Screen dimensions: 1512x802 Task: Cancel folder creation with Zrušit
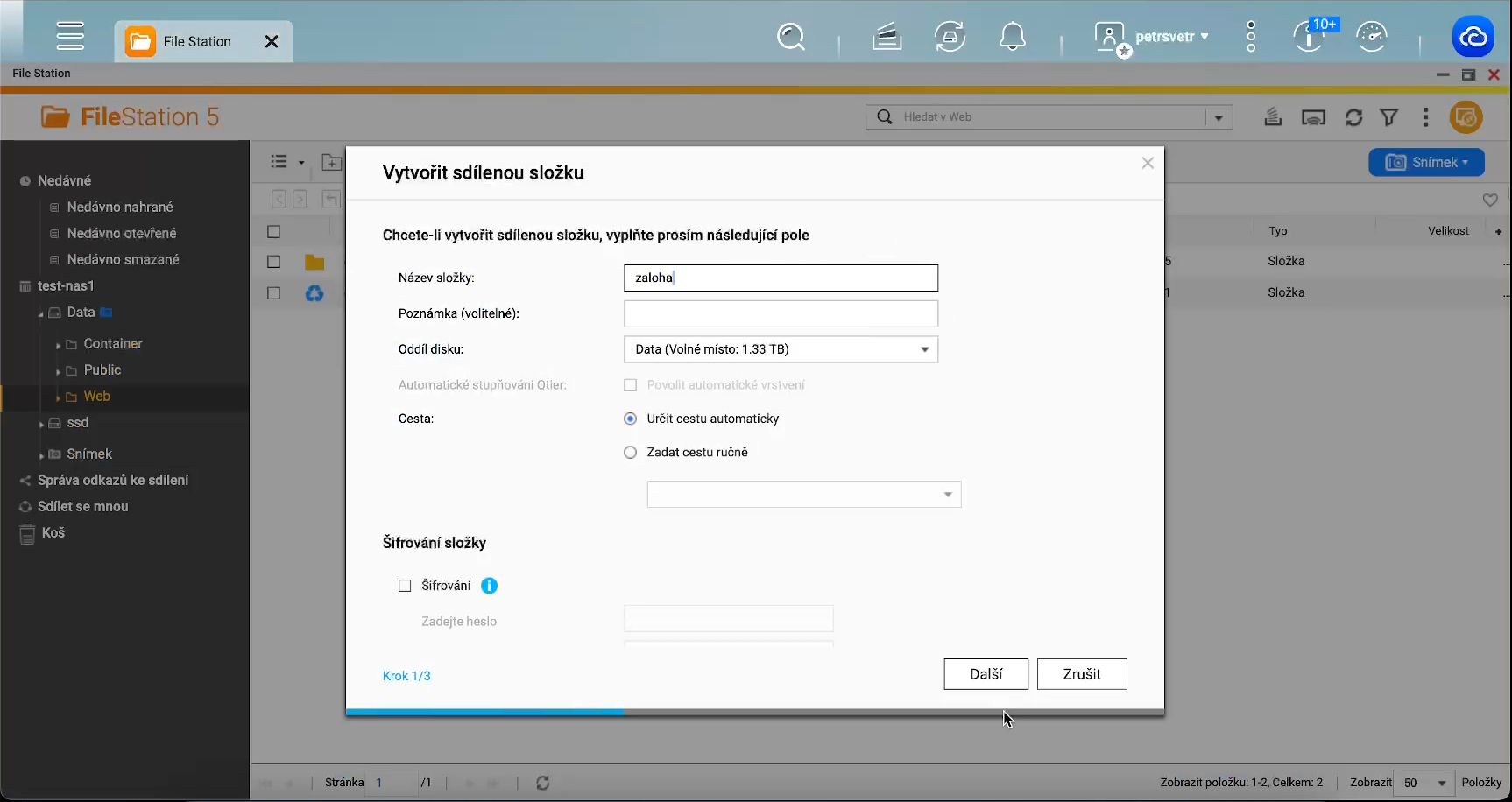(1082, 673)
